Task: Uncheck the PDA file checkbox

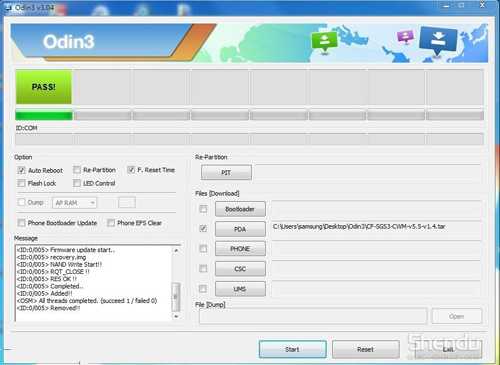Action: 203,229
